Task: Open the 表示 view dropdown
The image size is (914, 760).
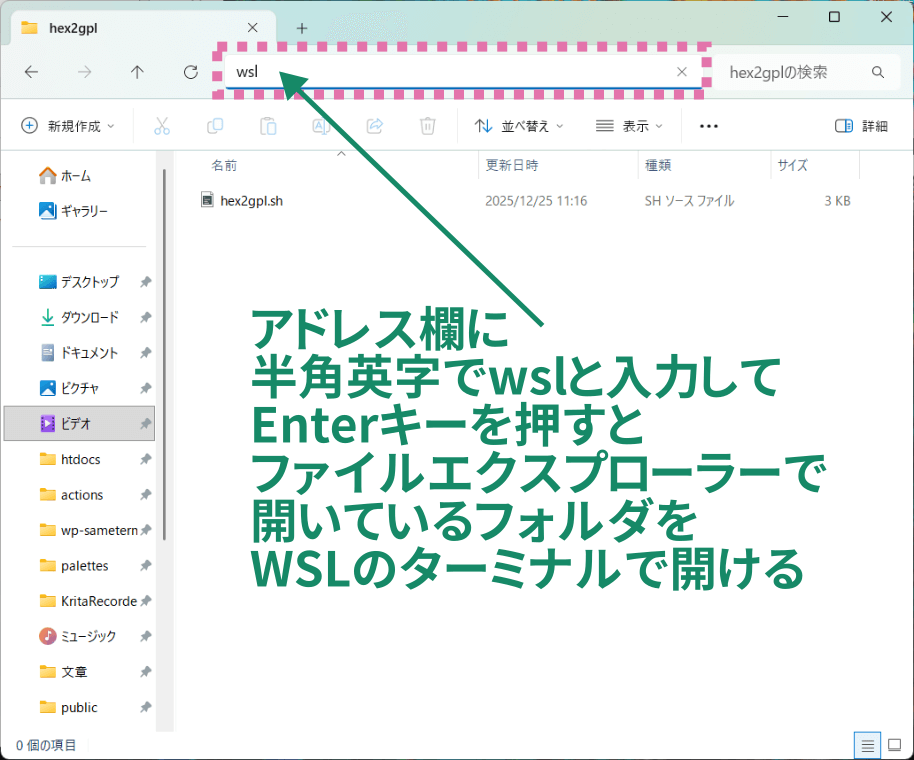Action: 630,126
